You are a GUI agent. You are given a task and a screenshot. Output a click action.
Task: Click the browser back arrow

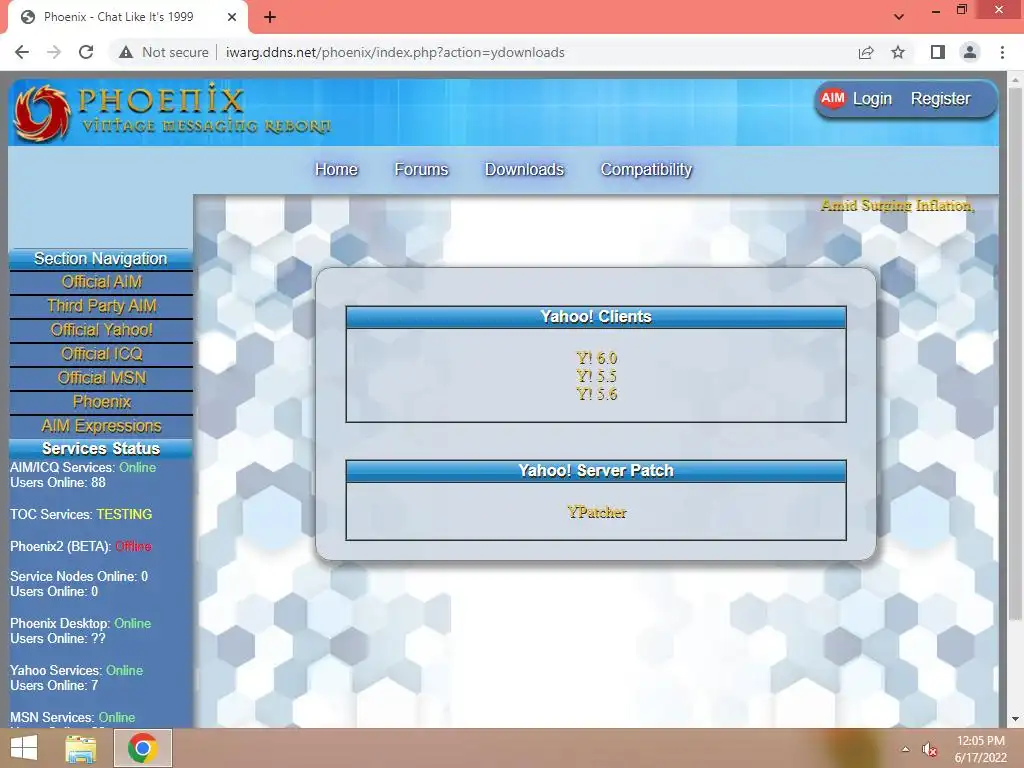22,52
